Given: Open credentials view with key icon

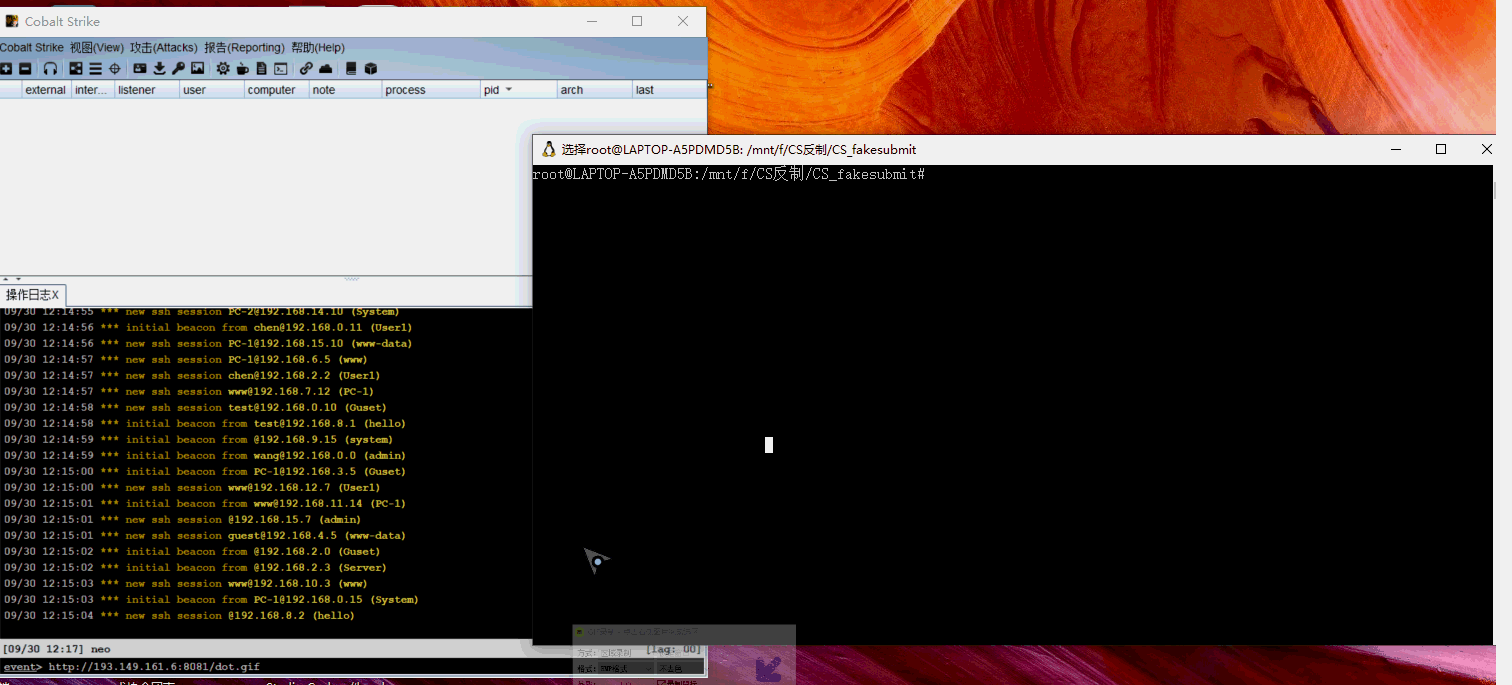Looking at the screenshot, I should (x=178, y=69).
